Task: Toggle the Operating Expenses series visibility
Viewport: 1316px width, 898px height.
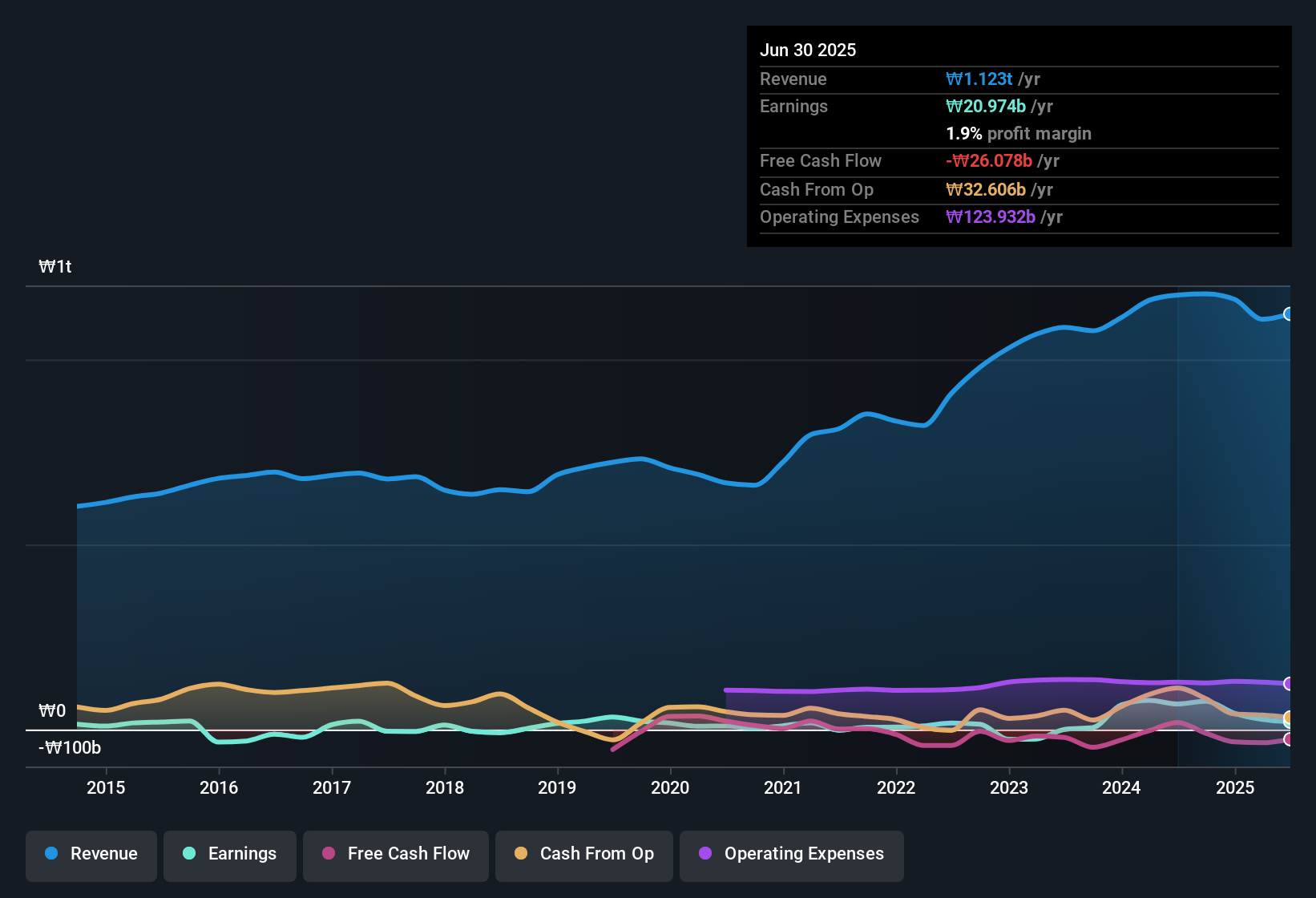Action: [791, 854]
